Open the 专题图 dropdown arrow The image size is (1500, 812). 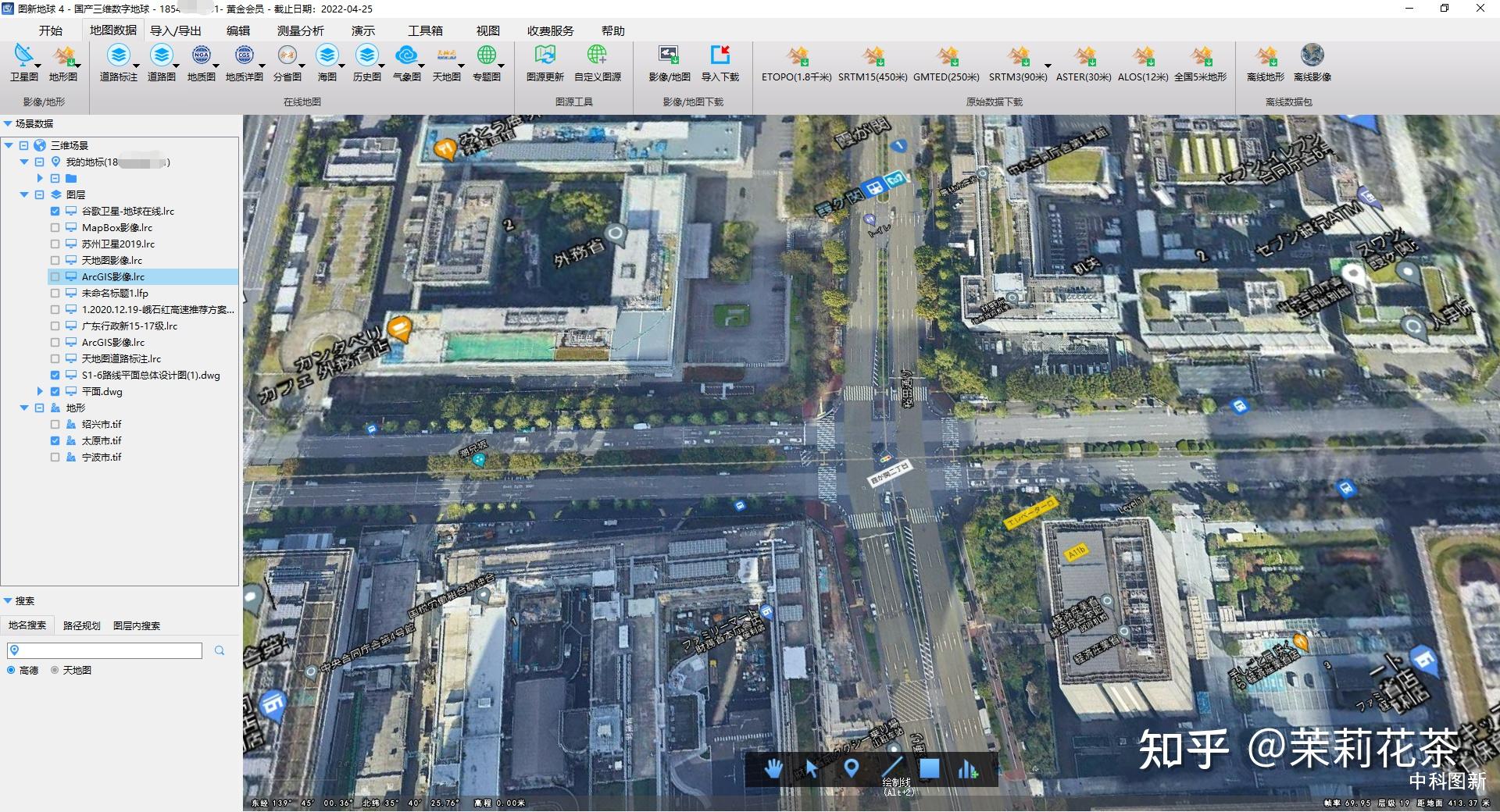pos(501,66)
